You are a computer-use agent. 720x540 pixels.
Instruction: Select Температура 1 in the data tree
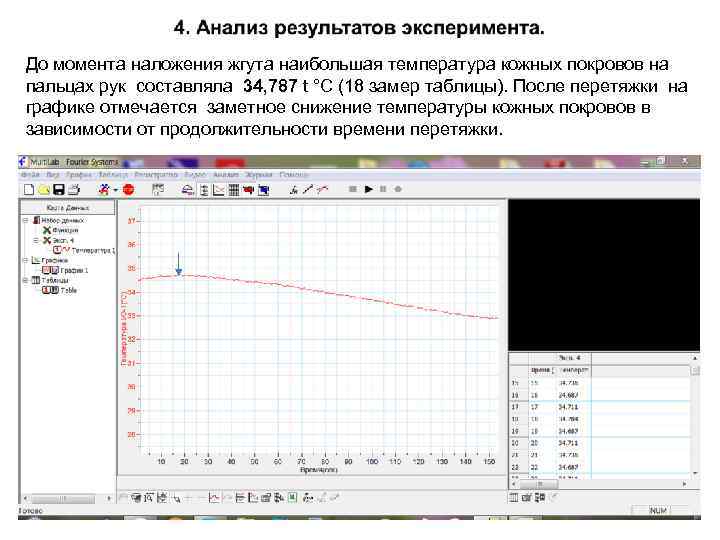click(93, 250)
